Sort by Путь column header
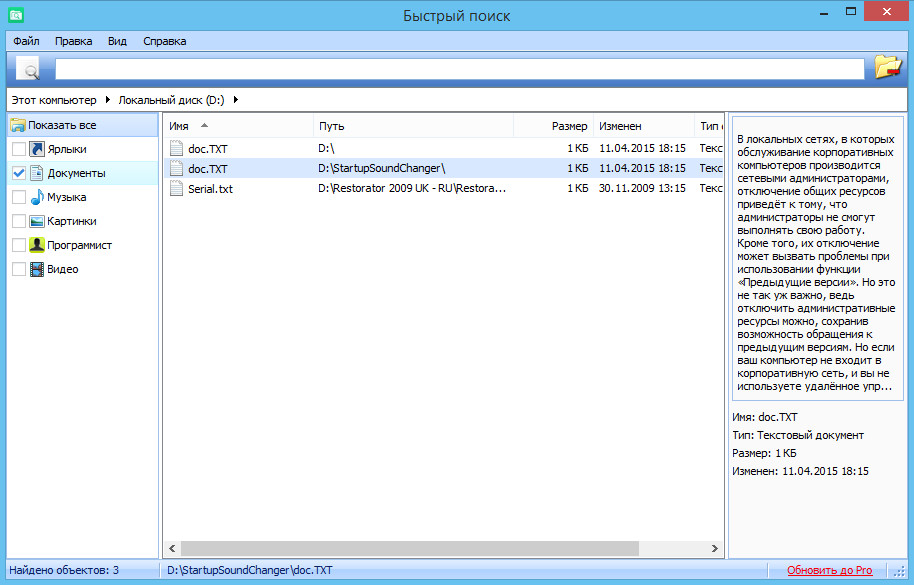This screenshot has height=585, width=914. point(413,126)
